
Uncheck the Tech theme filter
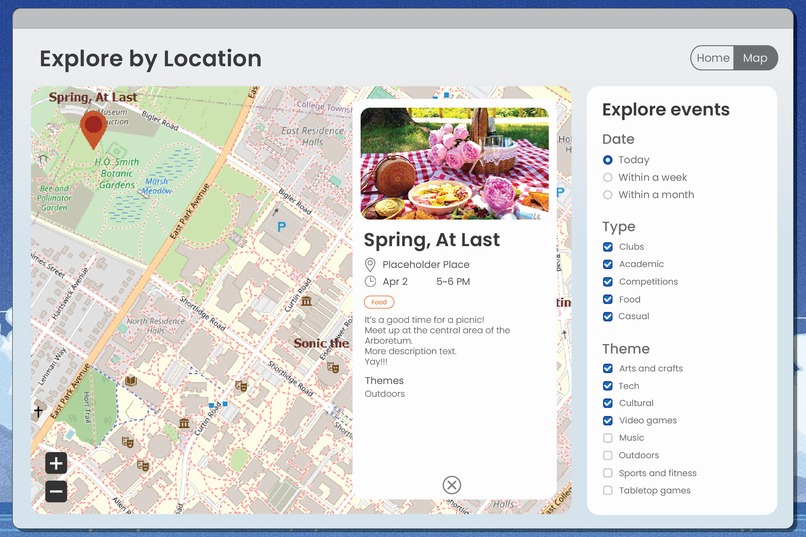(x=608, y=386)
